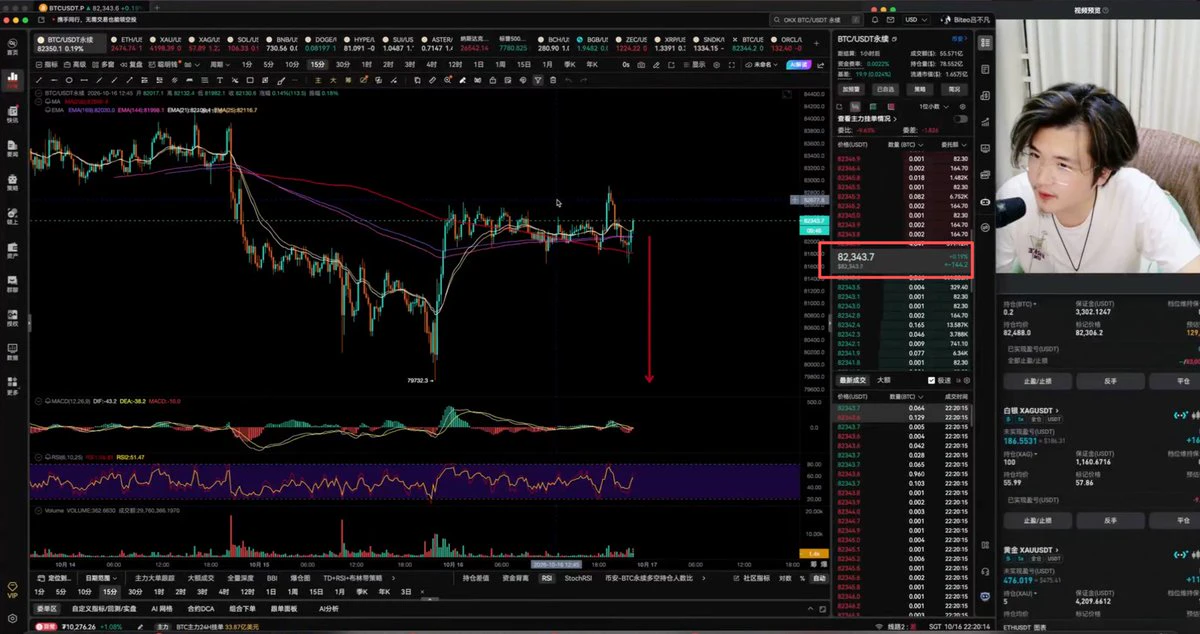Open the mail messages icon
The image size is (1200, 634).
[889, 19]
